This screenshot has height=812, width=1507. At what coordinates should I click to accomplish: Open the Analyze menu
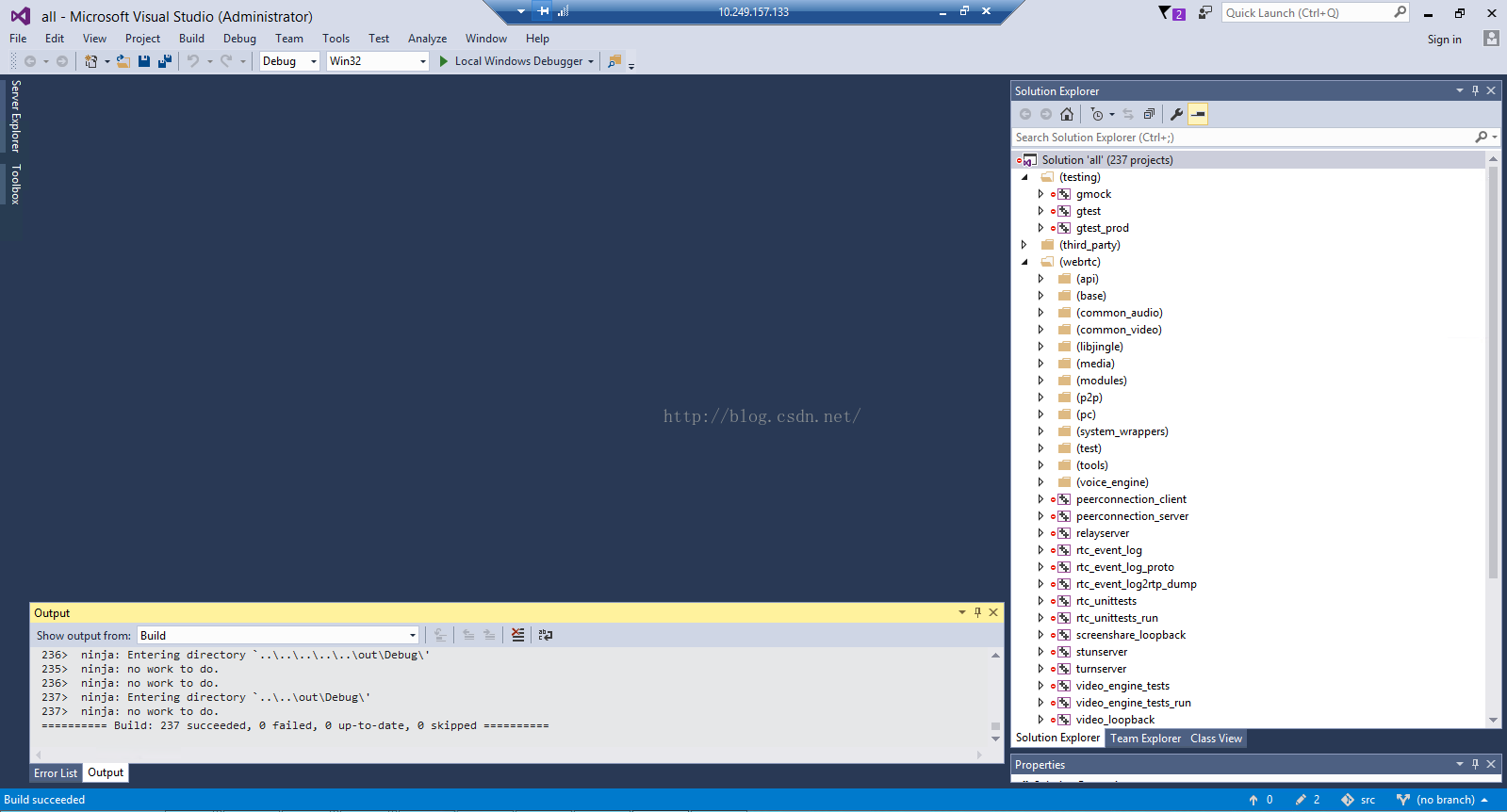pyautogui.click(x=427, y=39)
